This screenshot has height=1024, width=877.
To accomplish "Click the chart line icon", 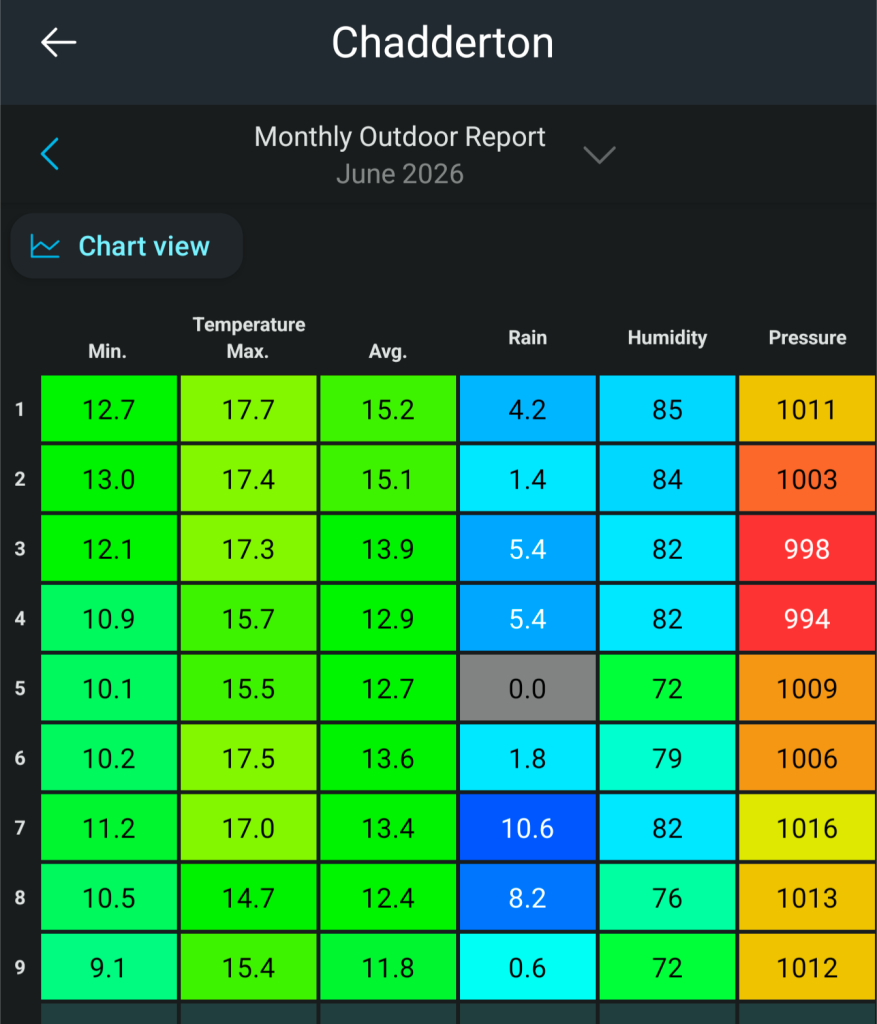I will (45, 247).
